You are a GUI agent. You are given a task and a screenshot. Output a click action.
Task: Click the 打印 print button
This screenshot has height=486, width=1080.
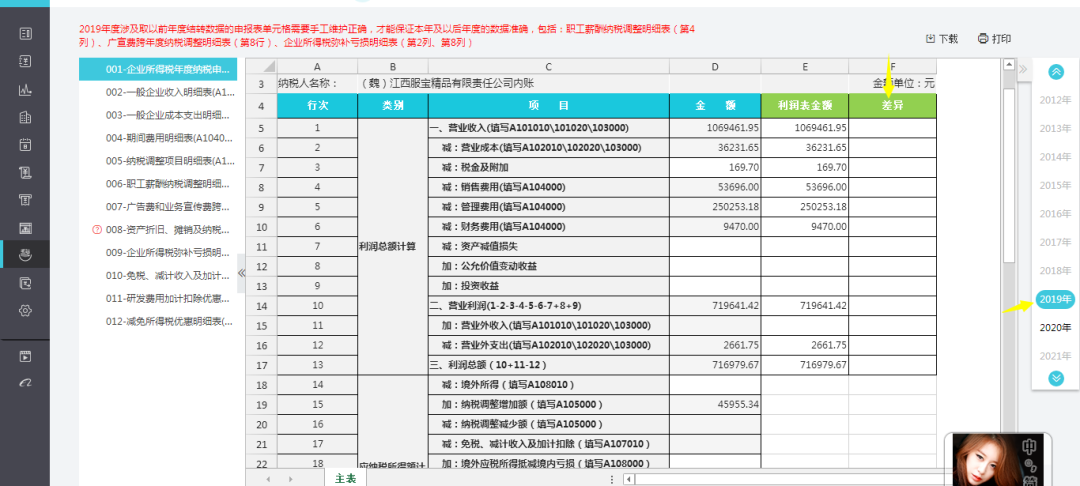click(994, 39)
